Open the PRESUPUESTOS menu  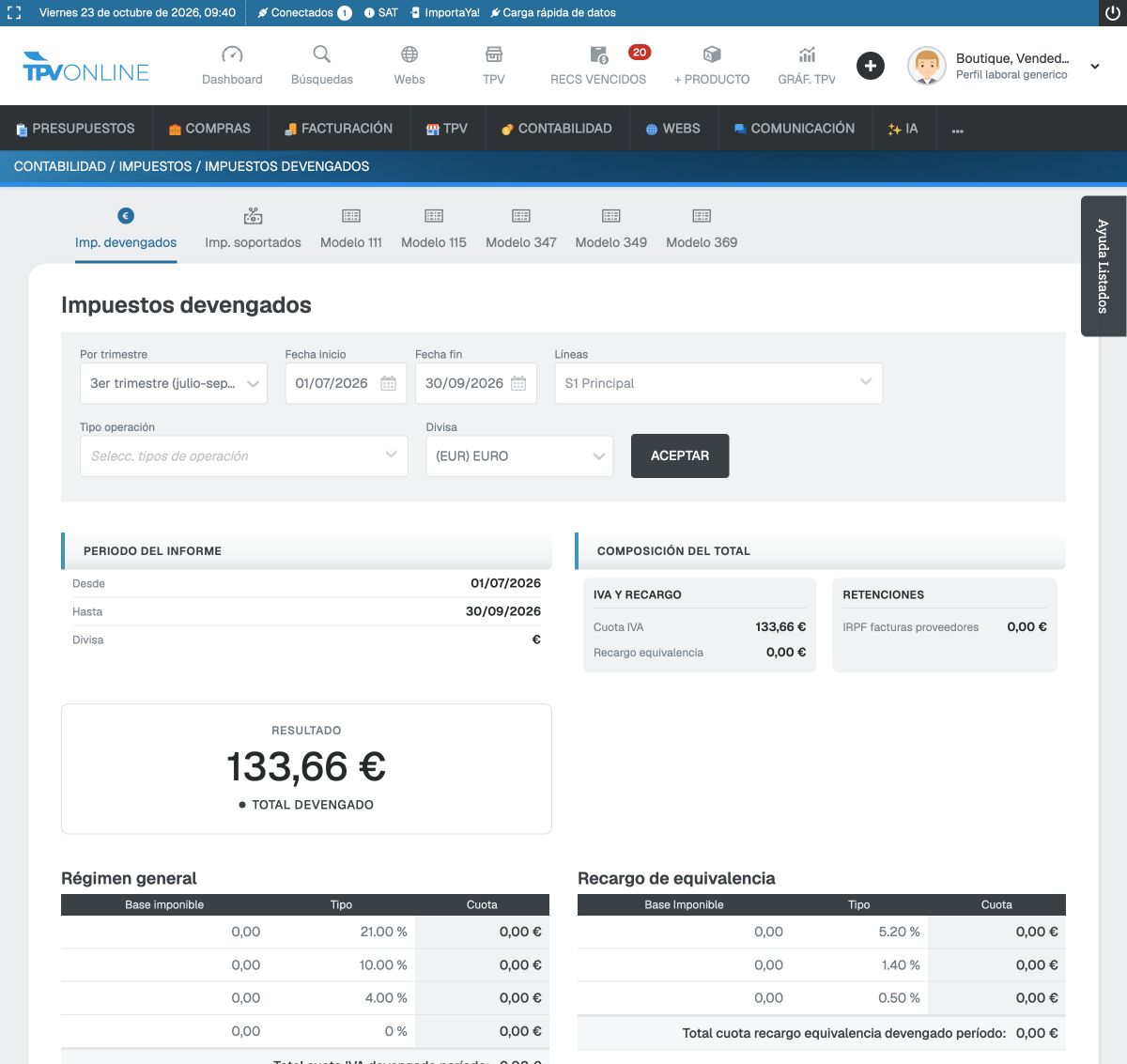[75, 129]
